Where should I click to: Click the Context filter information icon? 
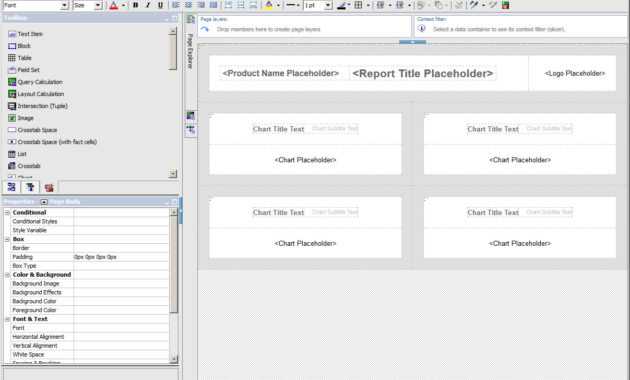(x=421, y=29)
